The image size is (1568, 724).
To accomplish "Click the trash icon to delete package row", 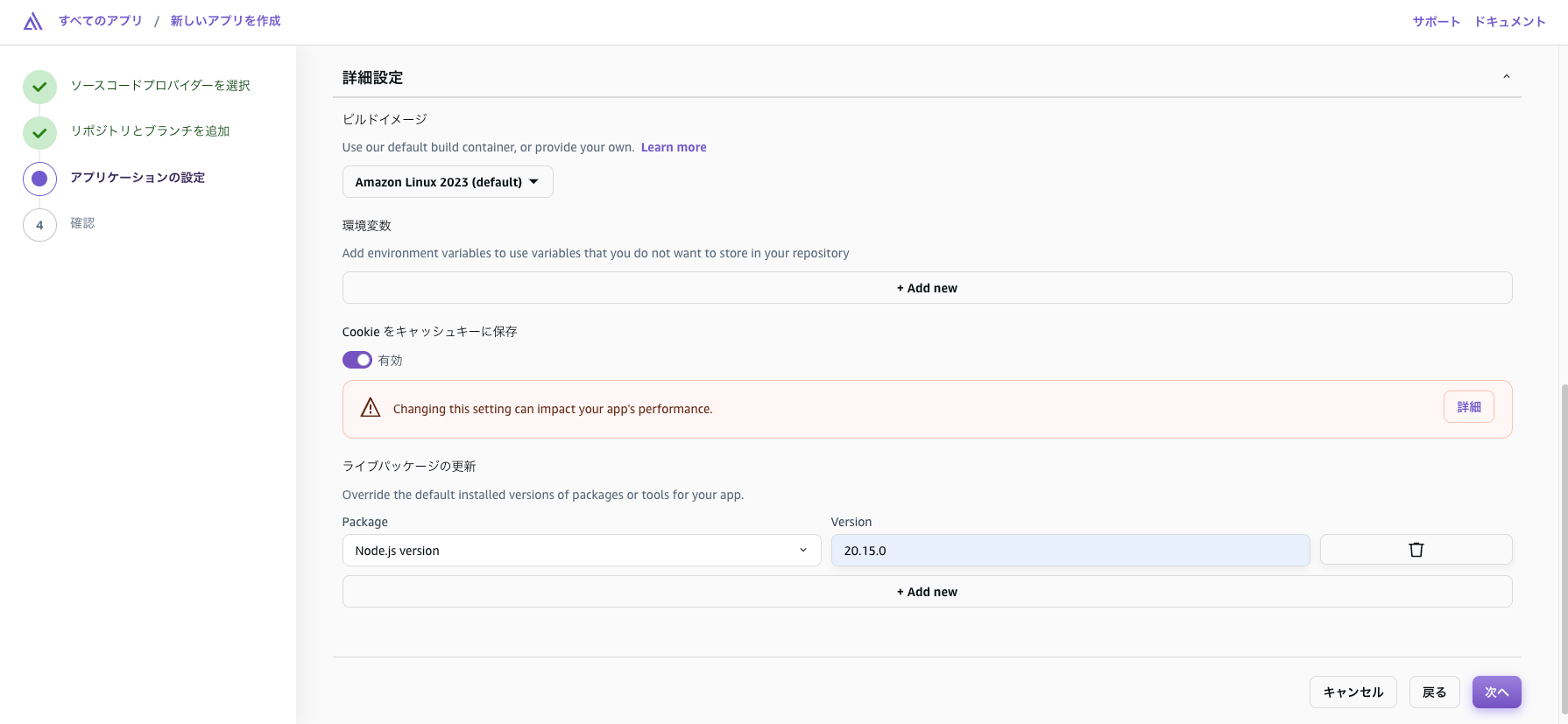I will tap(1416, 550).
